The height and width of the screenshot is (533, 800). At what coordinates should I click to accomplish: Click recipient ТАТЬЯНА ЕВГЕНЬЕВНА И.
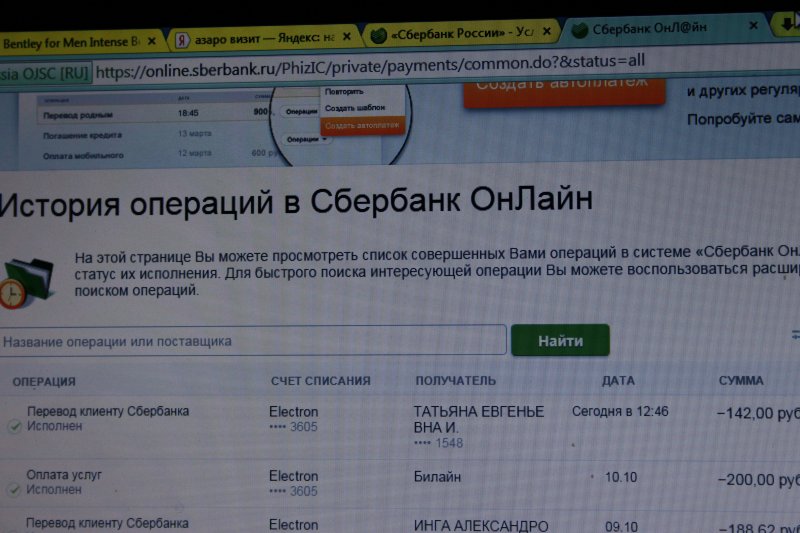479,419
